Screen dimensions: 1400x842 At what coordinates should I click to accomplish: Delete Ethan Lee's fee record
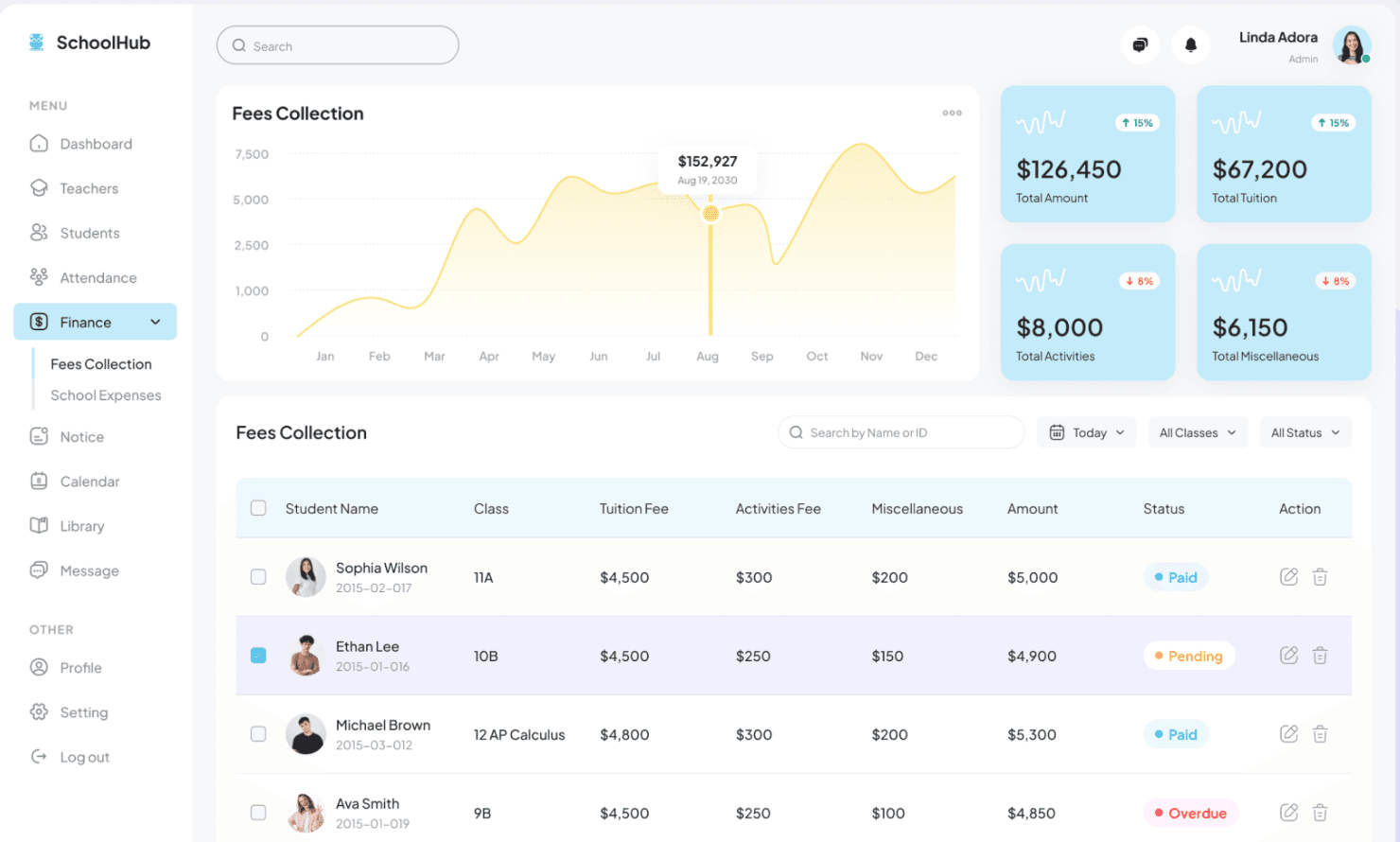1320,655
